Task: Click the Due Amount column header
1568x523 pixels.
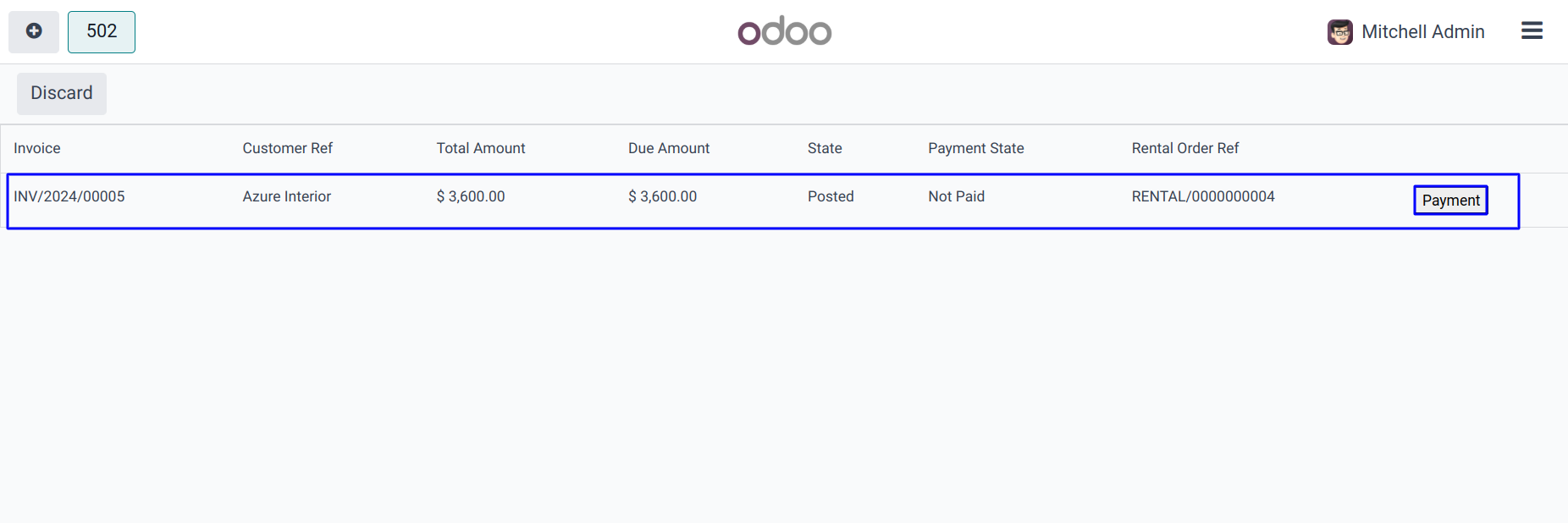Action: click(668, 148)
